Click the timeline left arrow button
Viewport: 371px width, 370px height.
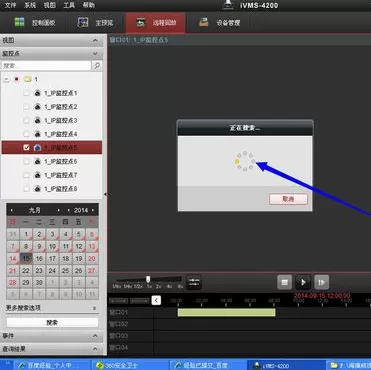(x=156, y=300)
